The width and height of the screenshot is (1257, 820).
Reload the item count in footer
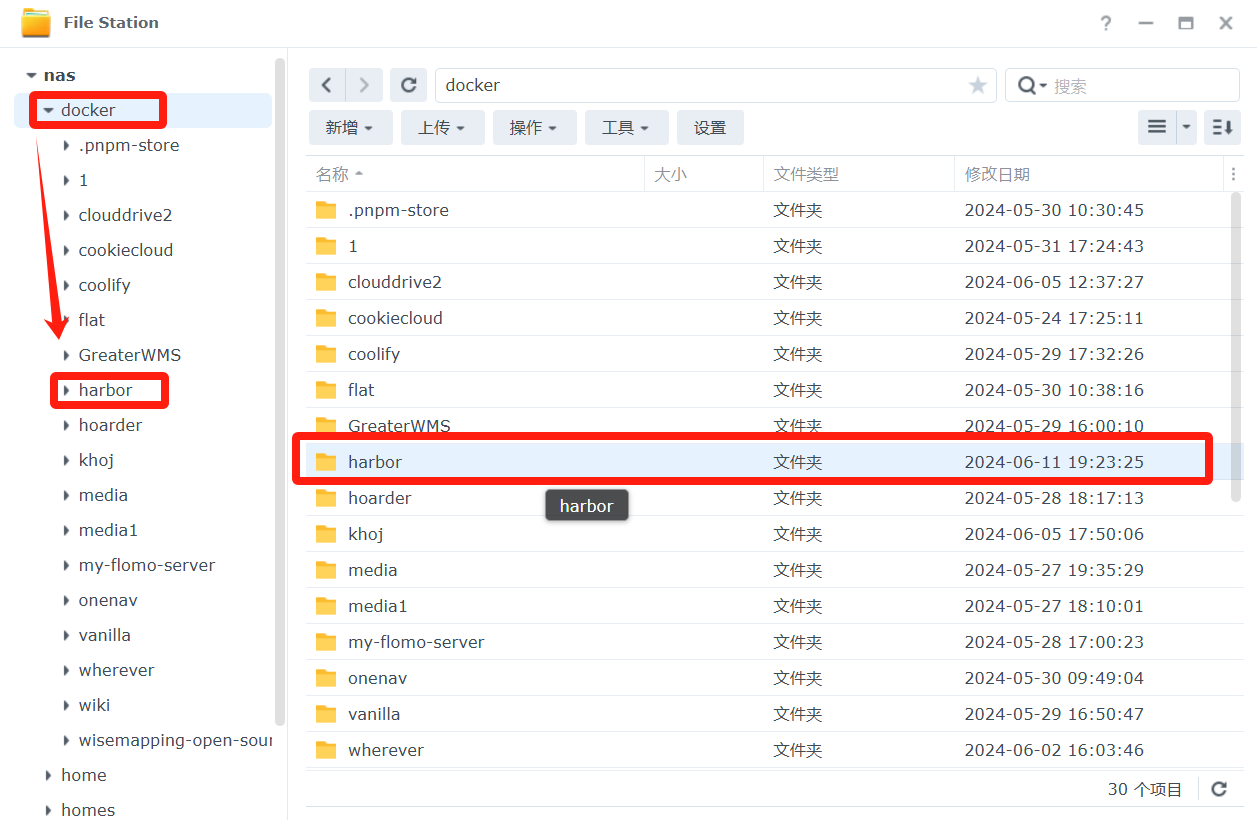[x=1219, y=789]
